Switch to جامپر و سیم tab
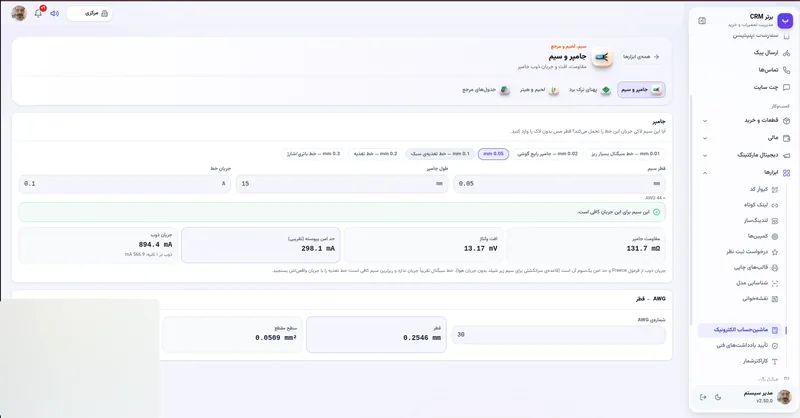 click(x=641, y=90)
